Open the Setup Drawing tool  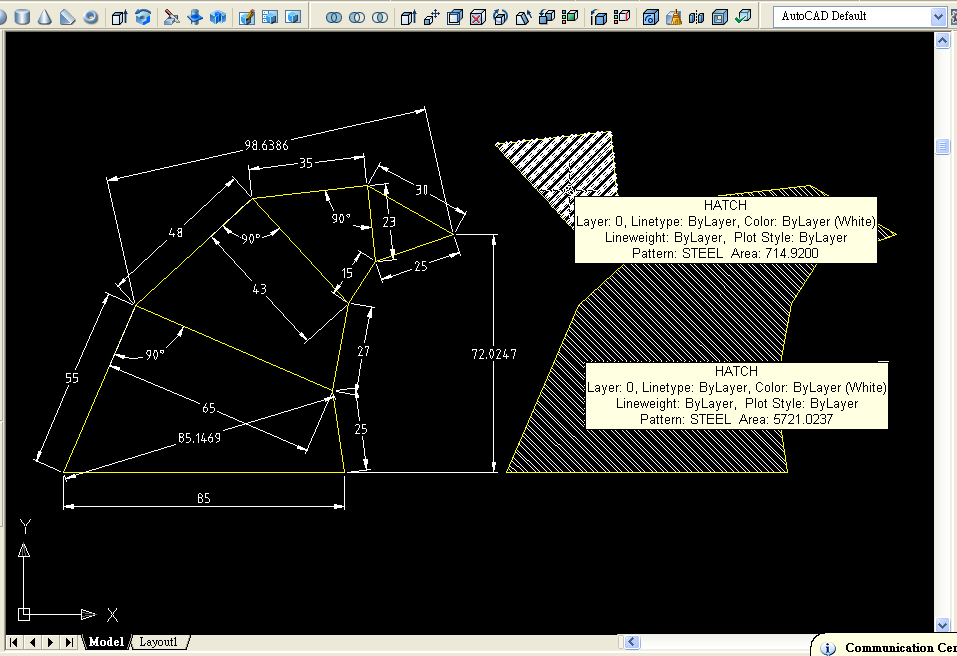point(247,16)
